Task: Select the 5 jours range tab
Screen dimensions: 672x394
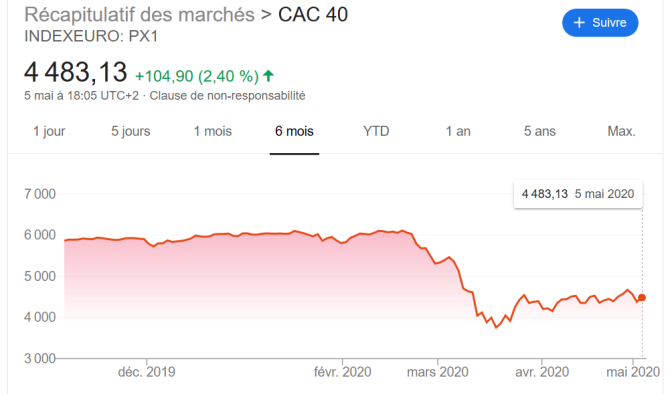Action: click(x=131, y=131)
